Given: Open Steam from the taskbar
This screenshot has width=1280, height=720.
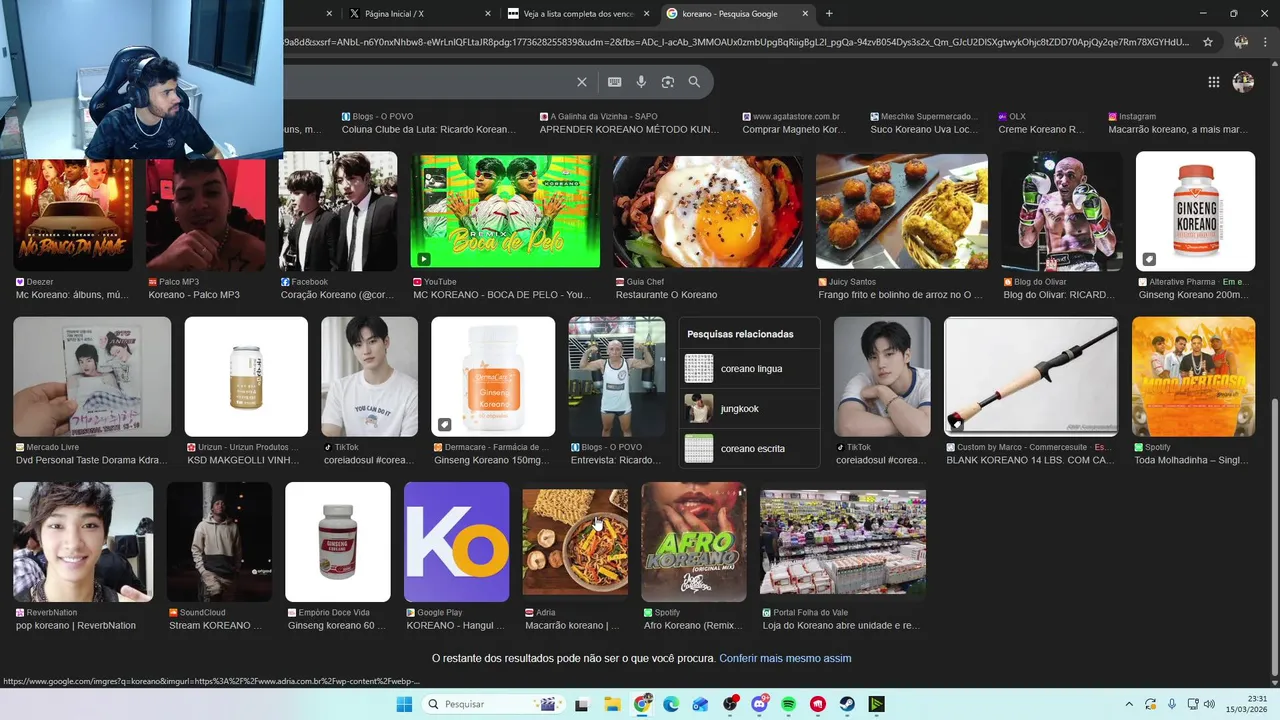Looking at the screenshot, I should 847,704.
